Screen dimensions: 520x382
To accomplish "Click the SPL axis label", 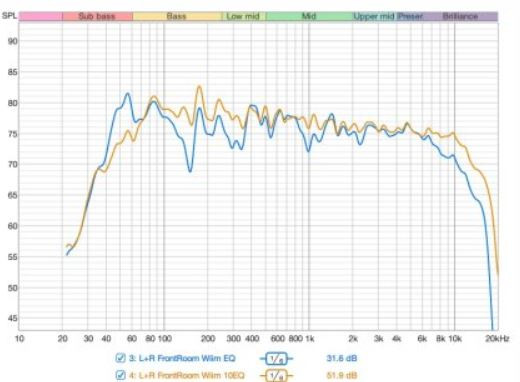I will tap(9, 16).
